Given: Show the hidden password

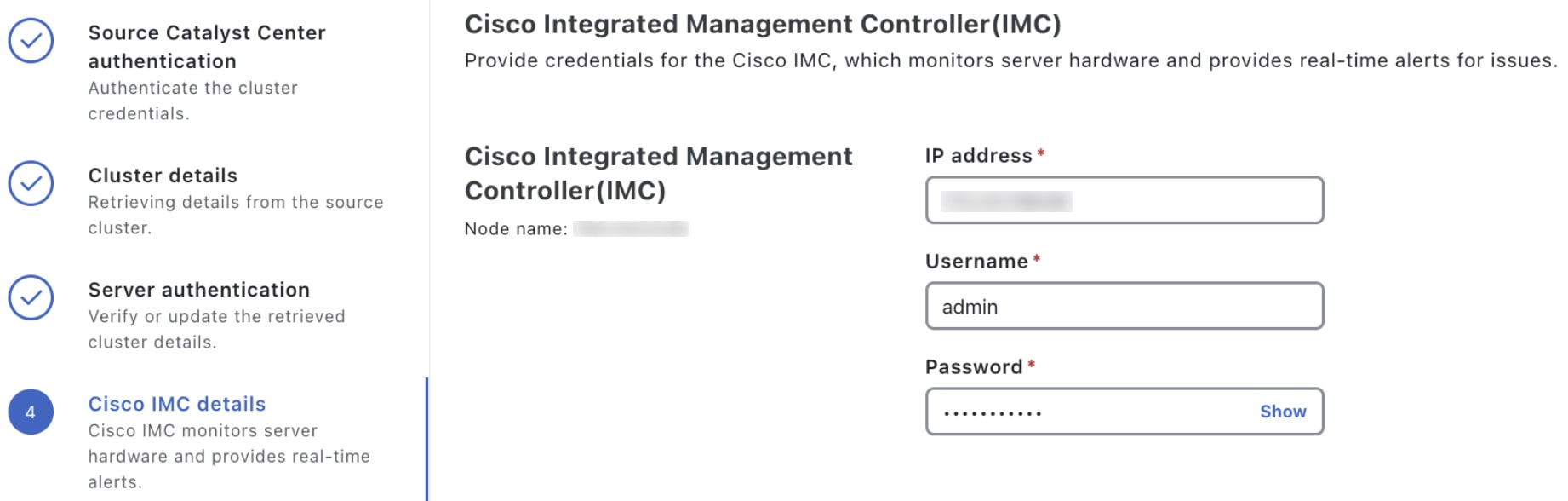Looking at the screenshot, I should 1282,412.
